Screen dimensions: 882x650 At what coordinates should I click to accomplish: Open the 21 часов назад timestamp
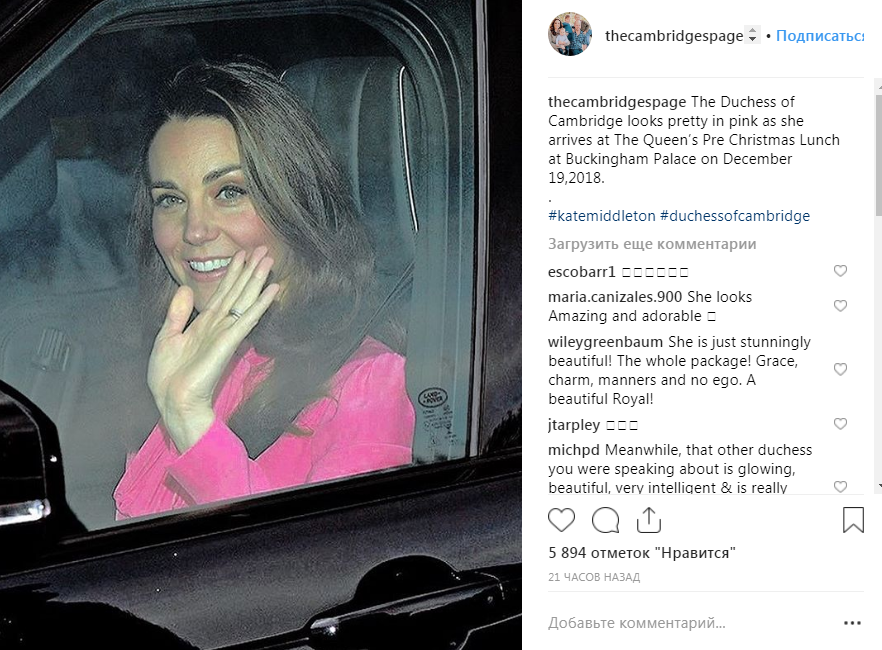(x=594, y=577)
